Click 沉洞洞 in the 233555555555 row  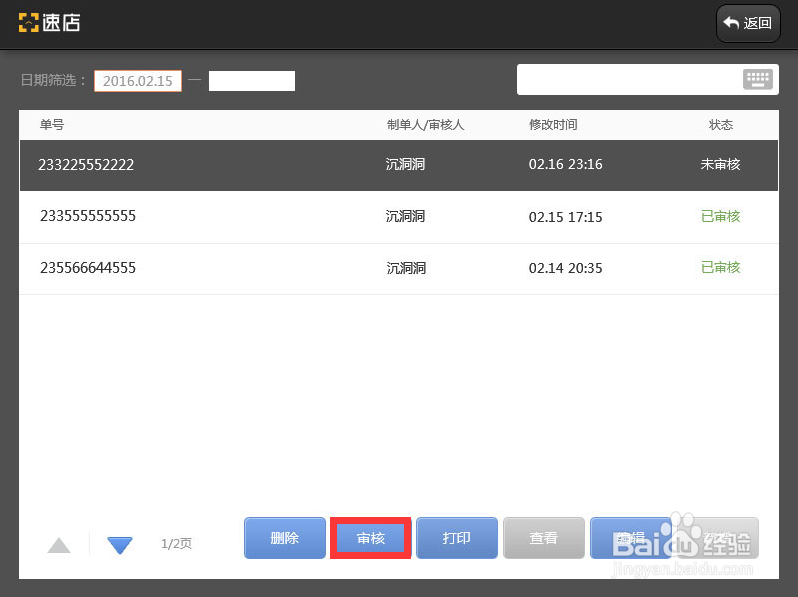click(x=406, y=216)
